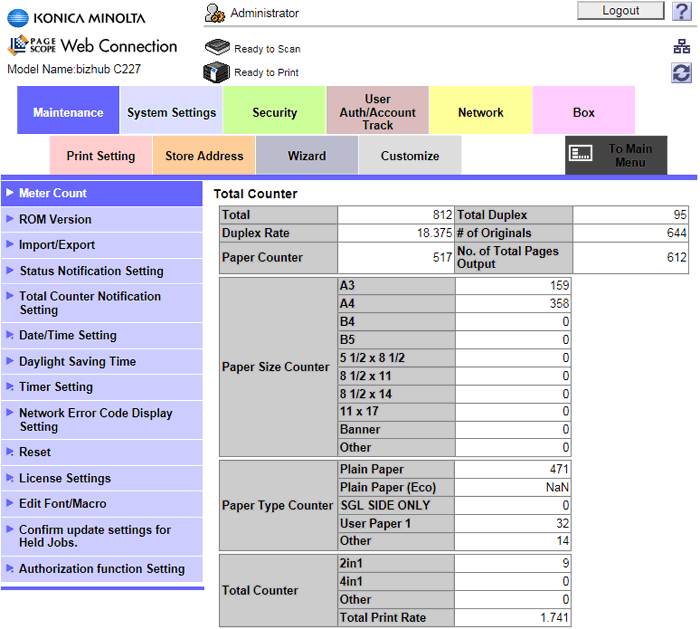Click the Plain Paper (Eco) NaN value
The image size is (700, 629).
point(557,487)
